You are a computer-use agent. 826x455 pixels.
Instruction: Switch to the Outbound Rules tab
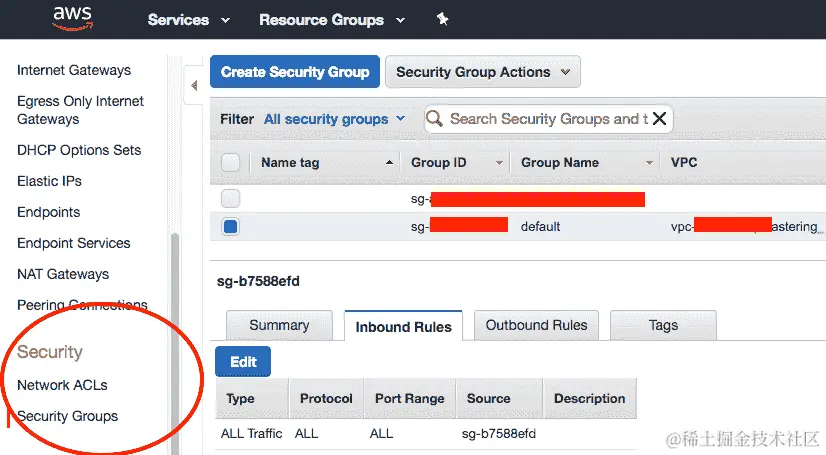tap(536, 325)
